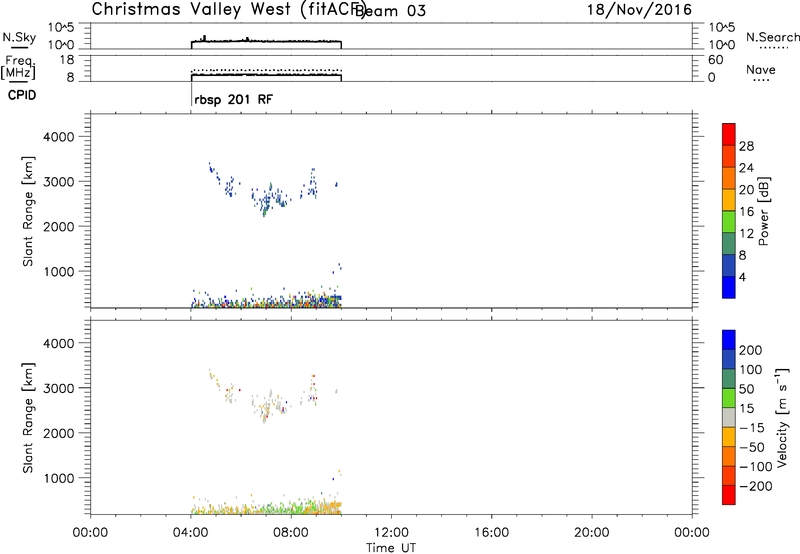Select the red bottom segment of Velocity colorbar
This screenshot has width=800, height=554.
(729, 495)
